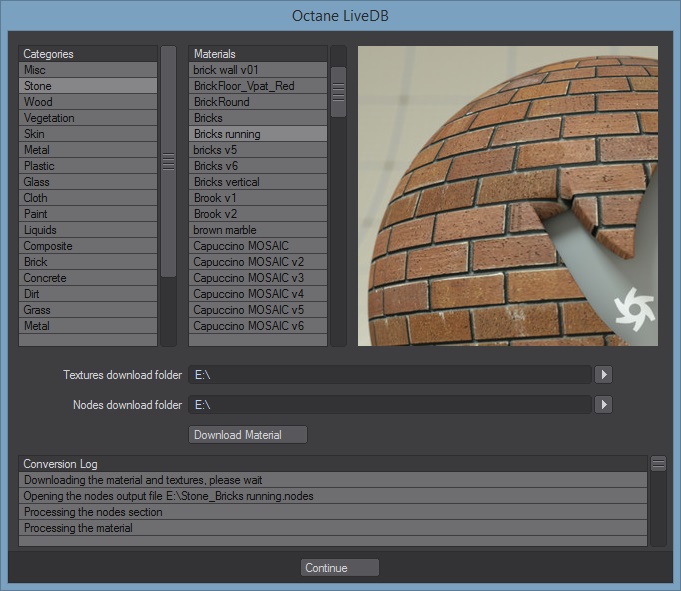This screenshot has width=681, height=591.
Task: Pick the Plastic category
Action: tap(88, 166)
